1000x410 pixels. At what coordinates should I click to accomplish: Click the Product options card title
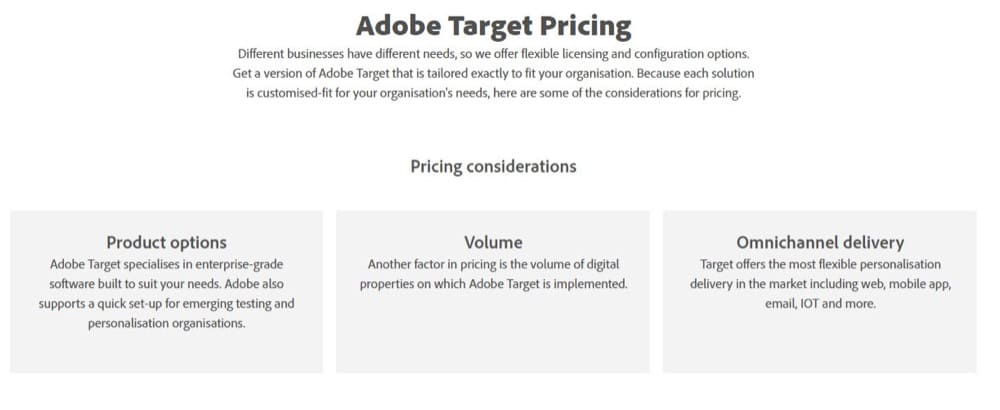(x=166, y=242)
